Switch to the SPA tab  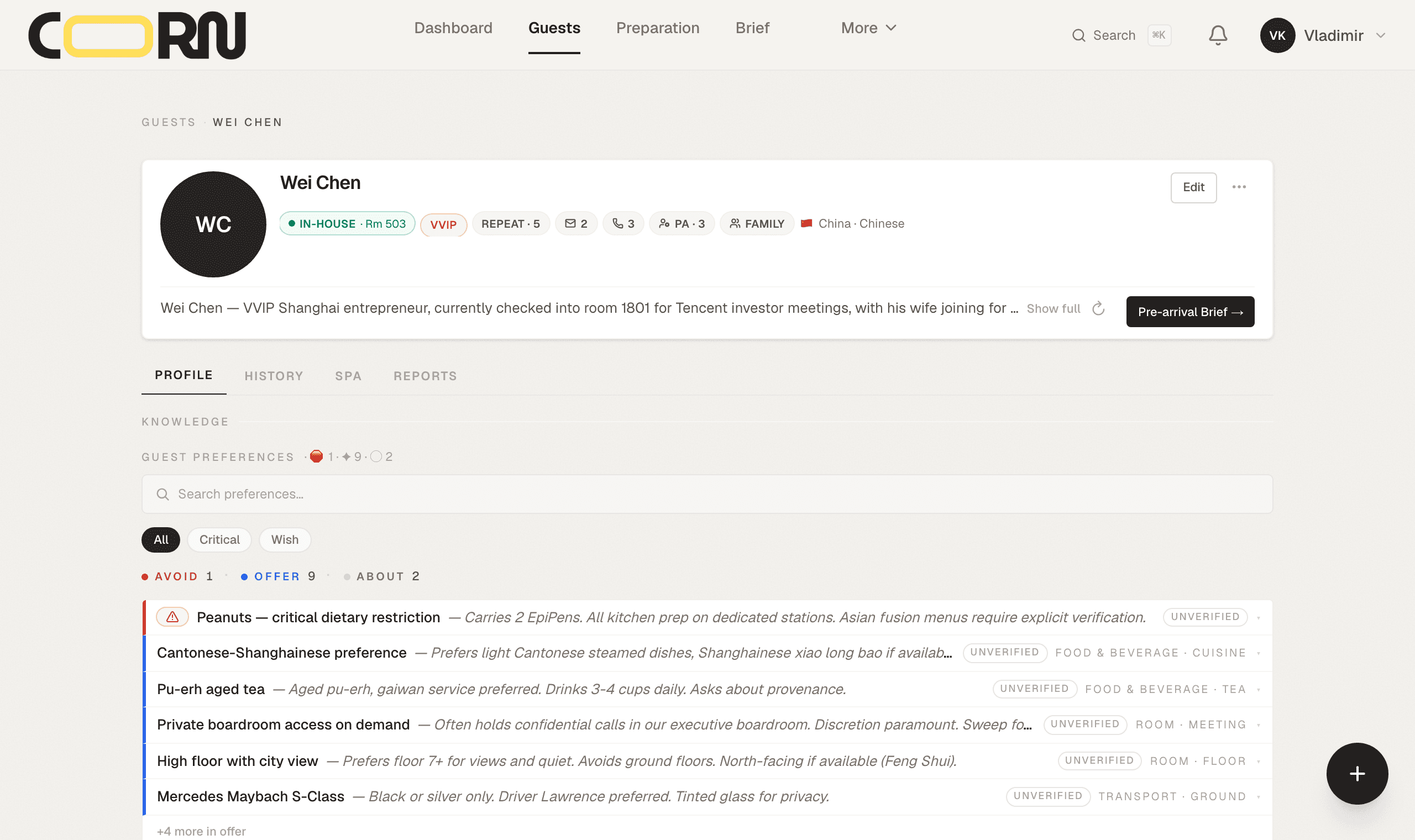(348, 376)
